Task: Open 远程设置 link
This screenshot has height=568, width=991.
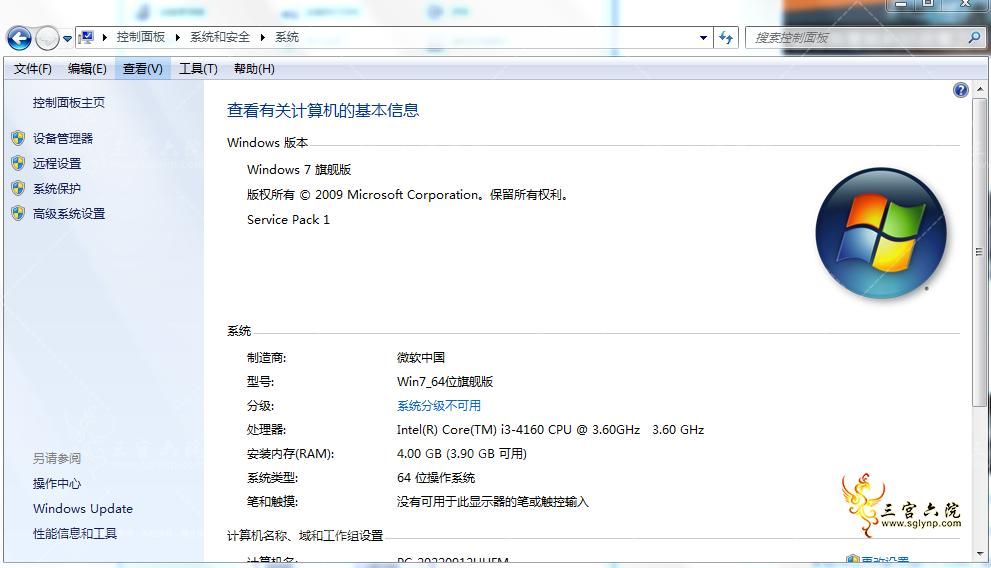Action: 57,164
